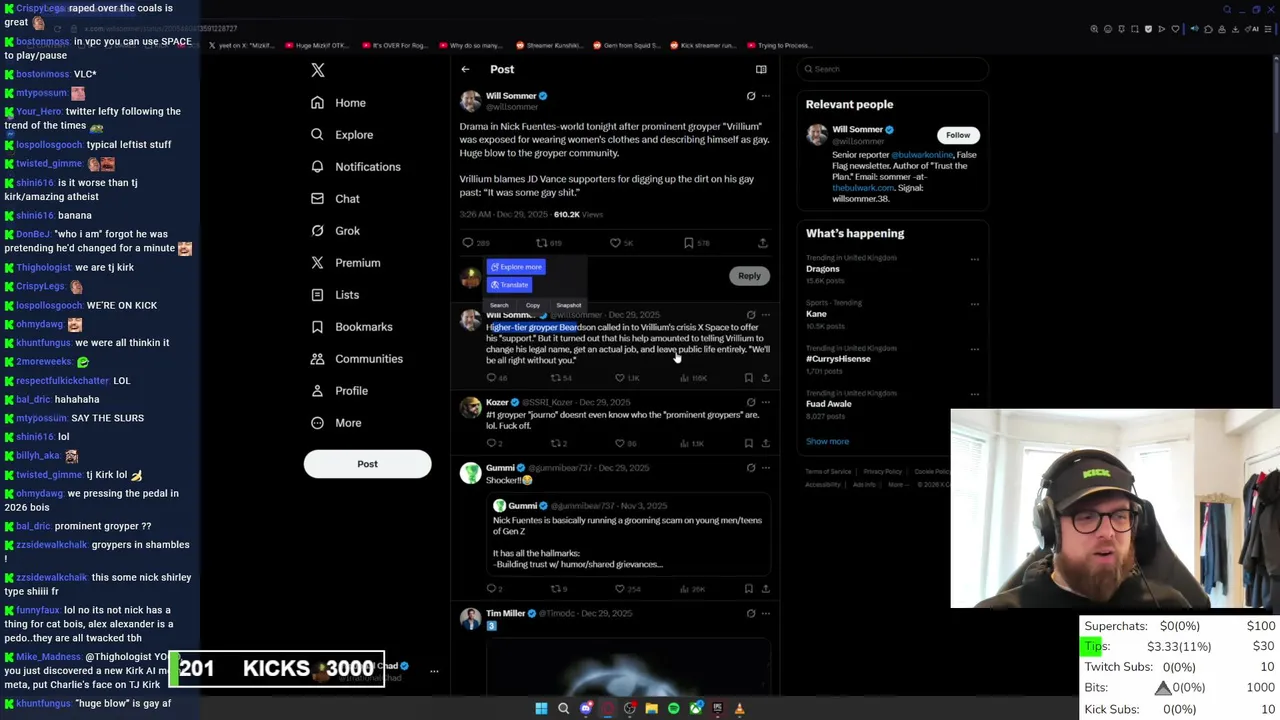Click the X logo in the sidebar

(318, 70)
